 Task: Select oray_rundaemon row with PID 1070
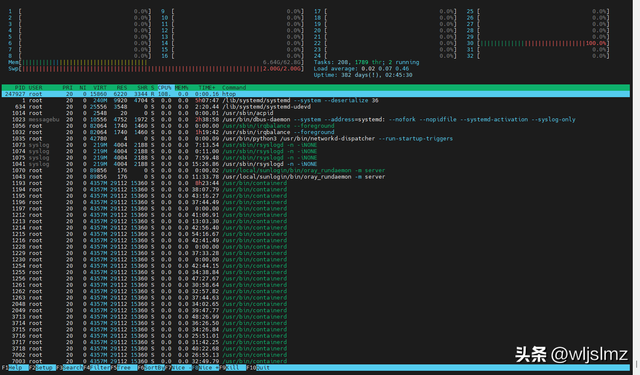point(316,171)
